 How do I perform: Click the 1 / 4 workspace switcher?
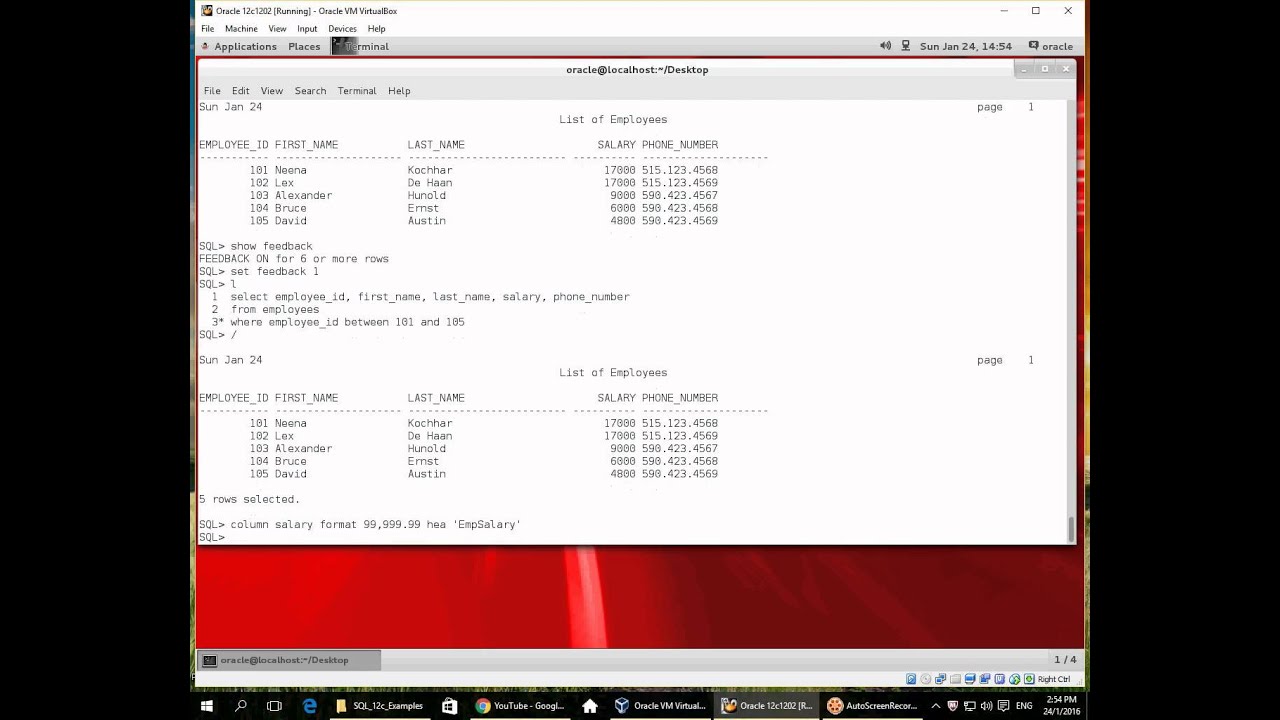(1065, 660)
